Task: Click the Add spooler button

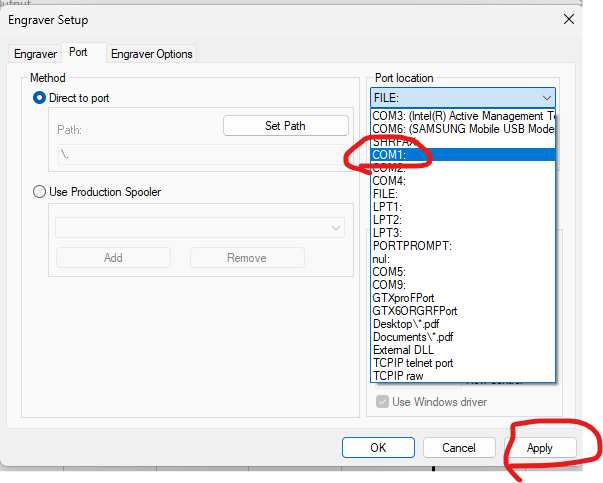Action: click(113, 258)
